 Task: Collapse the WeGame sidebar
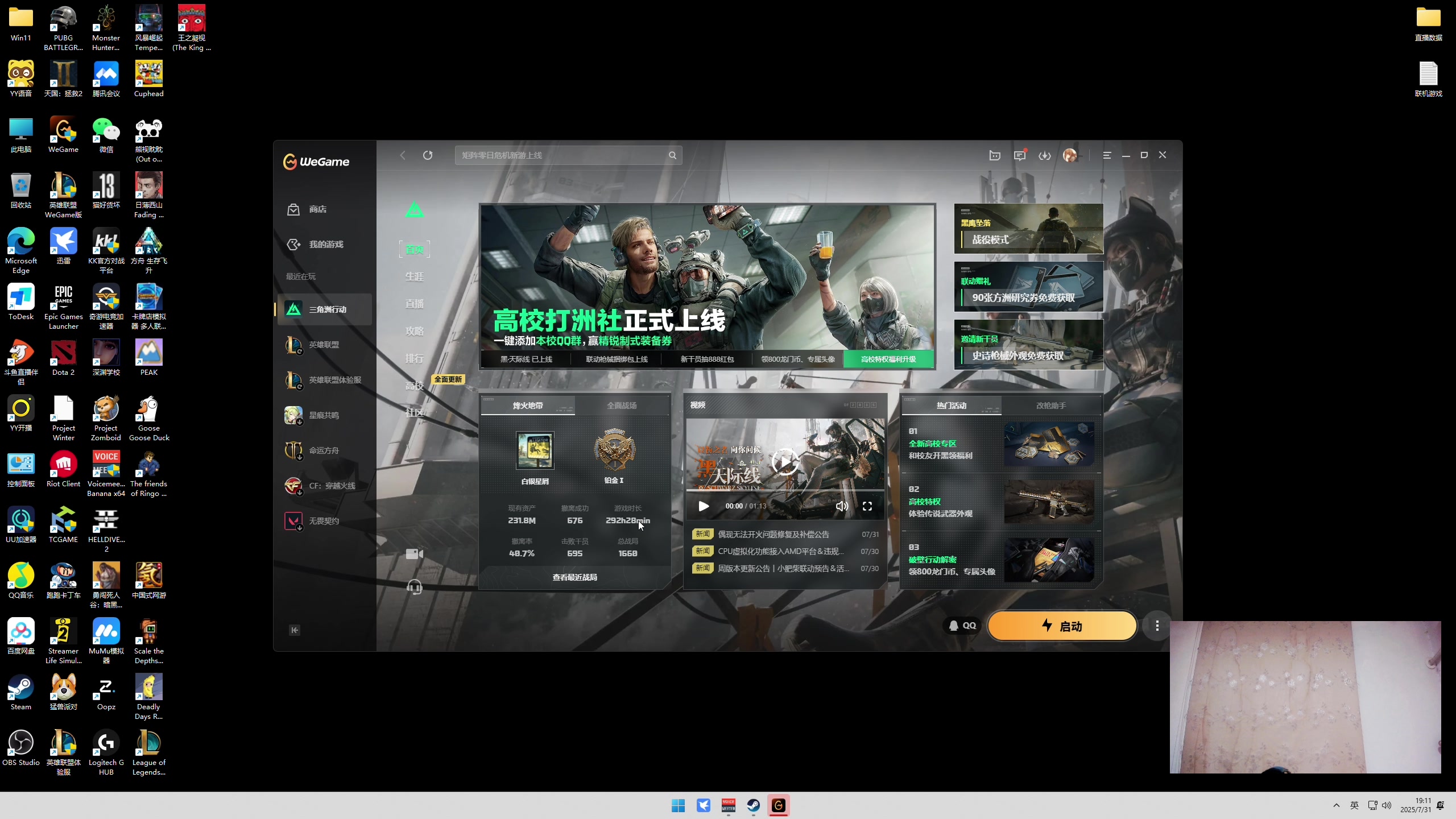pos(295,630)
